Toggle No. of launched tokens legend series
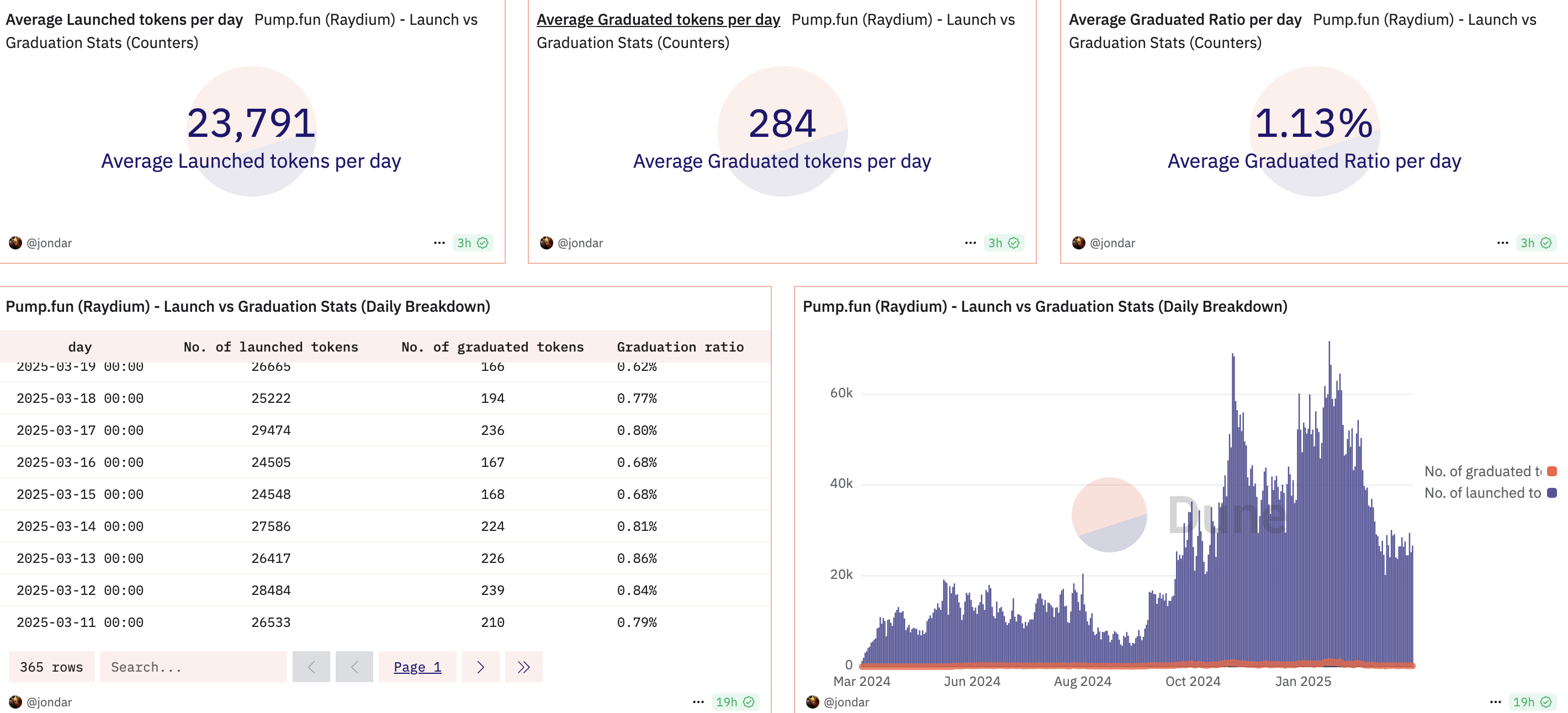The height and width of the screenshot is (713, 1568). [1482, 492]
